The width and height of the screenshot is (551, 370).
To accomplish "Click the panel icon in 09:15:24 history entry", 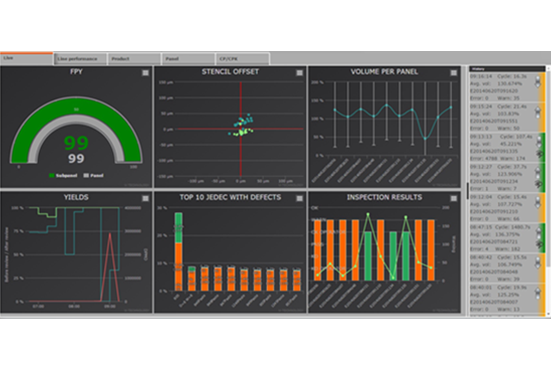I will 538,112.
